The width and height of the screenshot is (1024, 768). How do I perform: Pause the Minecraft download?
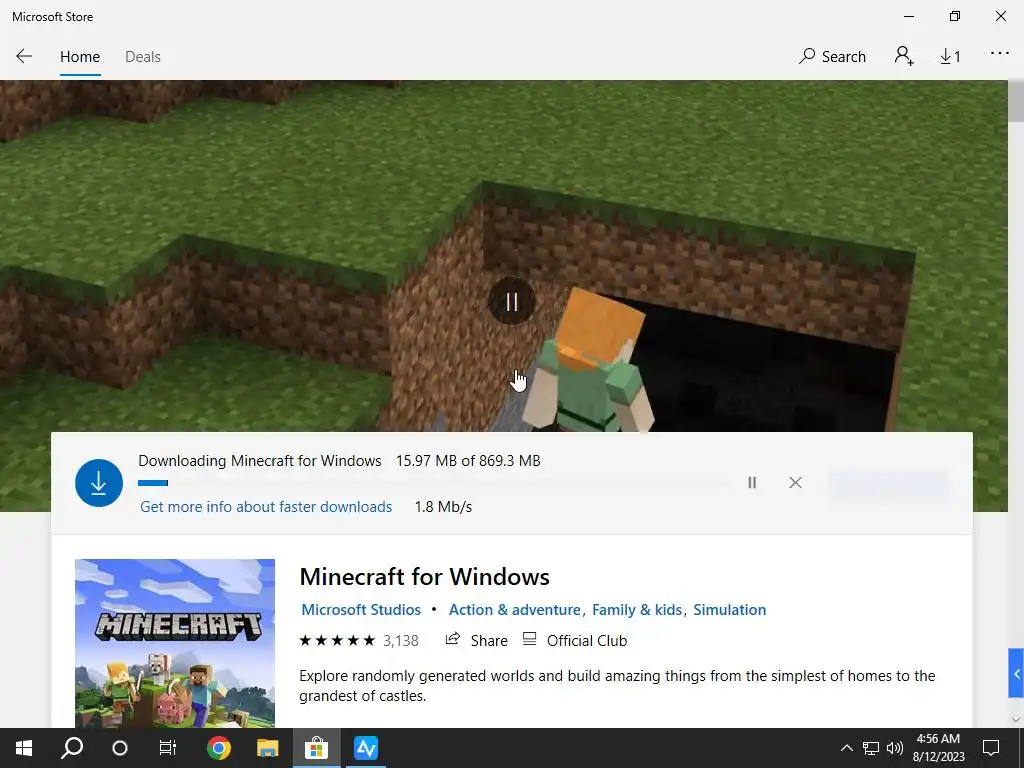coord(752,483)
